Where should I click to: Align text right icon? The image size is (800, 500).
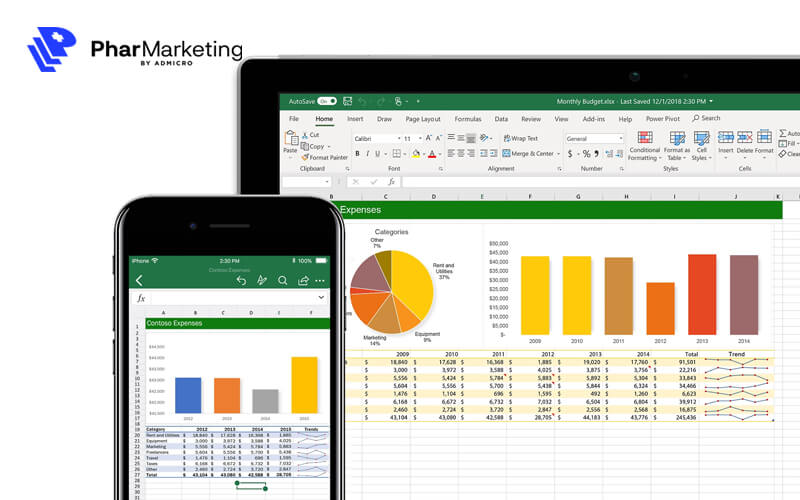point(471,153)
